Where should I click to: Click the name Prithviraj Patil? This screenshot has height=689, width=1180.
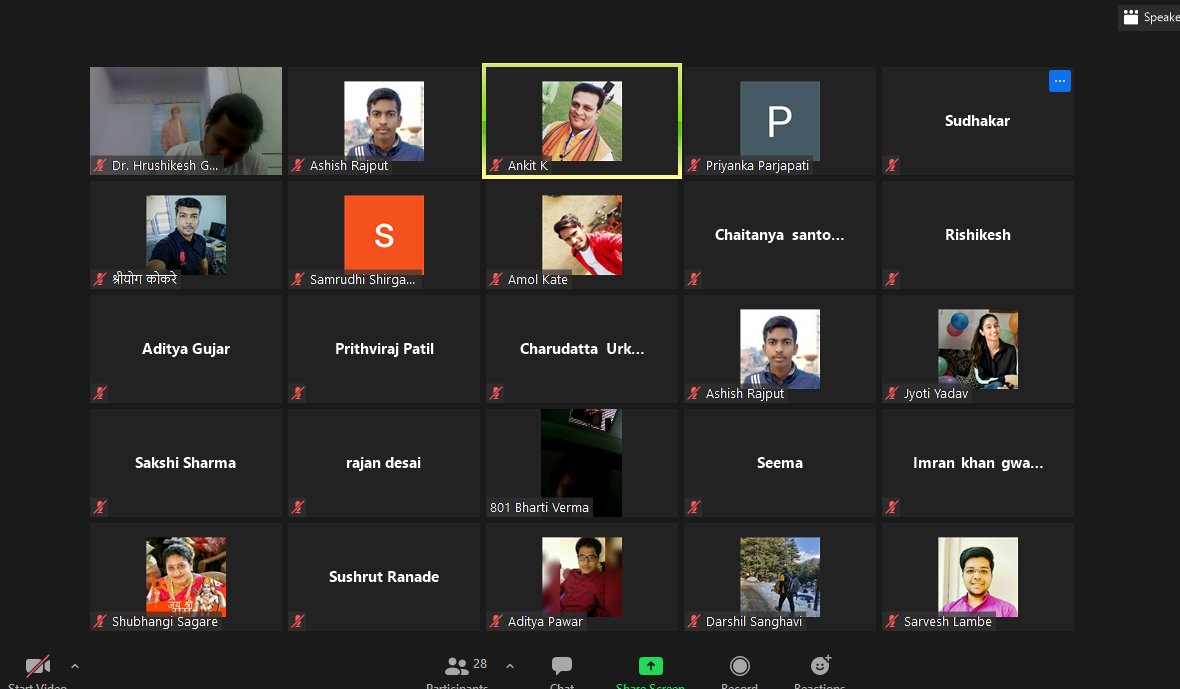click(x=384, y=349)
